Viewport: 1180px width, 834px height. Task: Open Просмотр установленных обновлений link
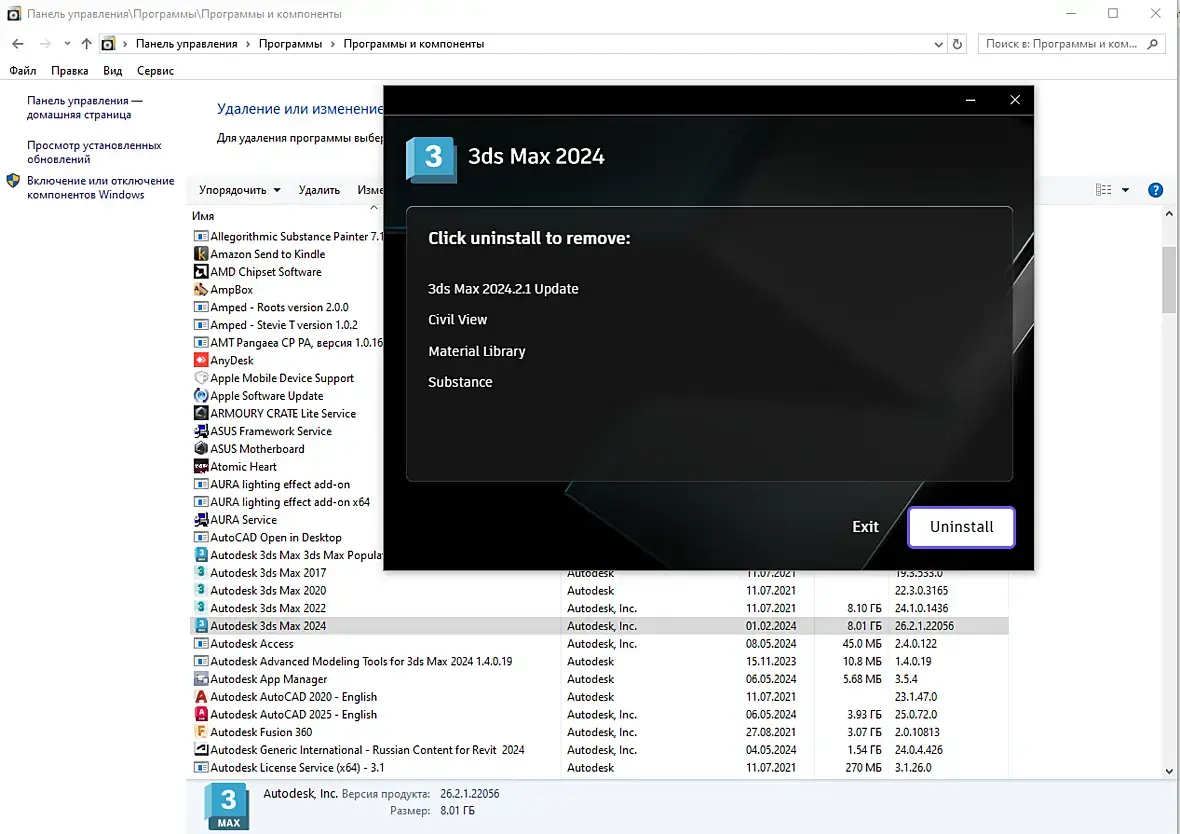coord(94,152)
